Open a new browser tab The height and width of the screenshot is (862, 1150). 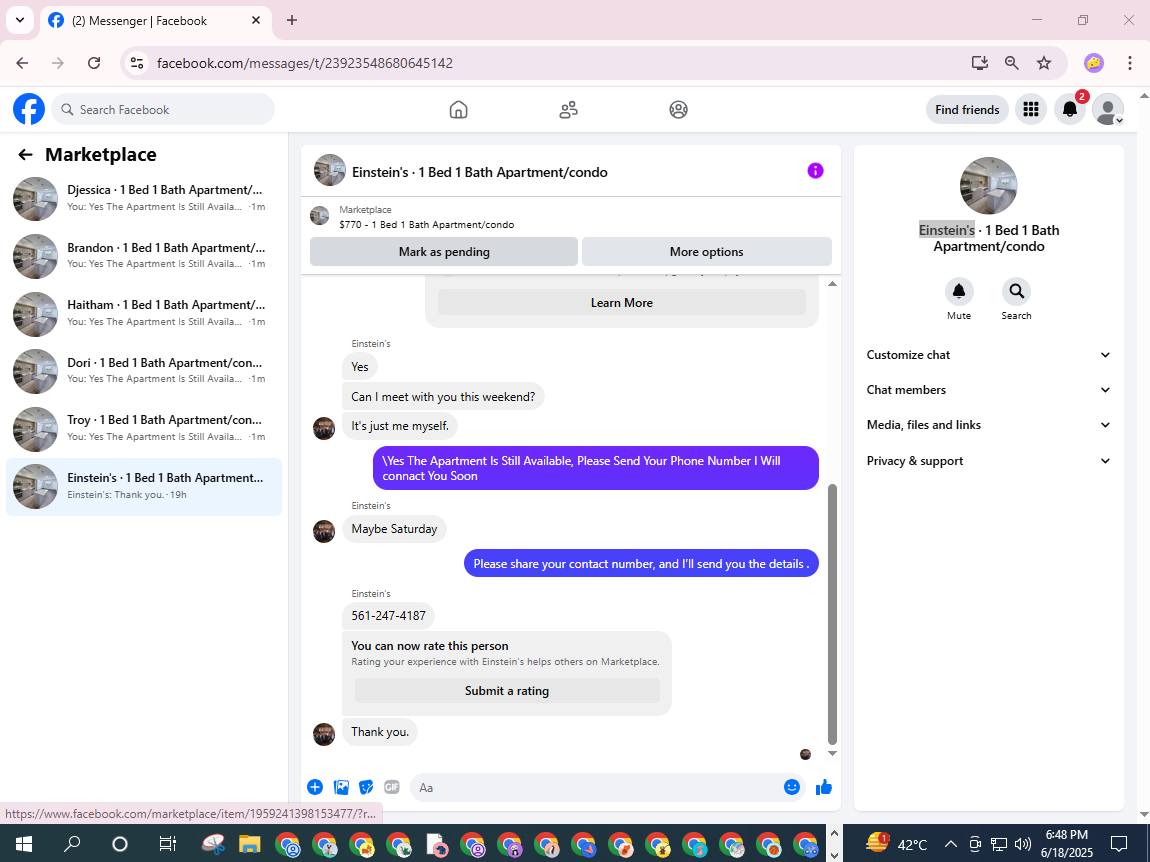coord(292,21)
